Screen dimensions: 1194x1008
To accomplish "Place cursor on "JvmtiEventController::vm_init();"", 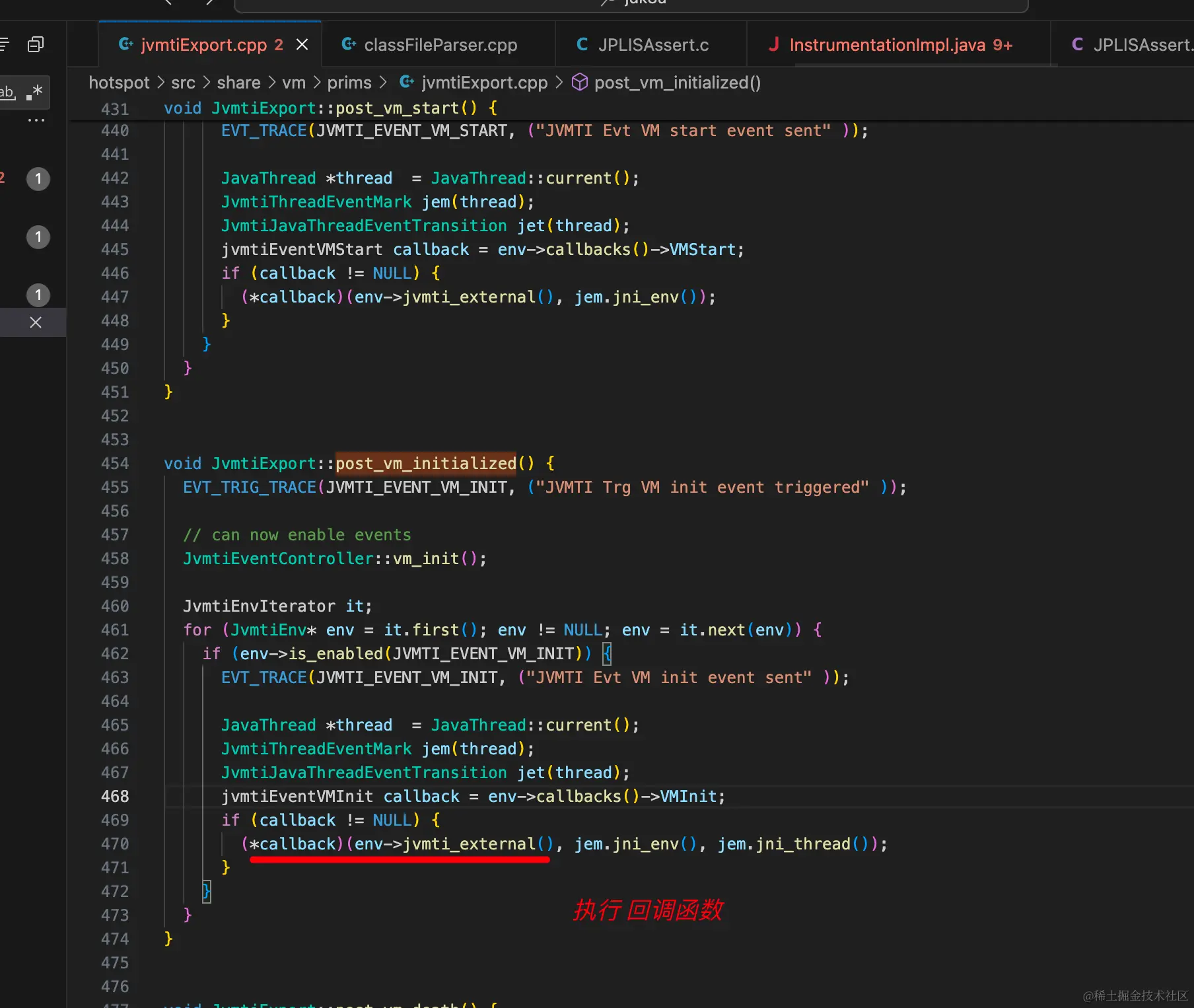I will [335, 558].
